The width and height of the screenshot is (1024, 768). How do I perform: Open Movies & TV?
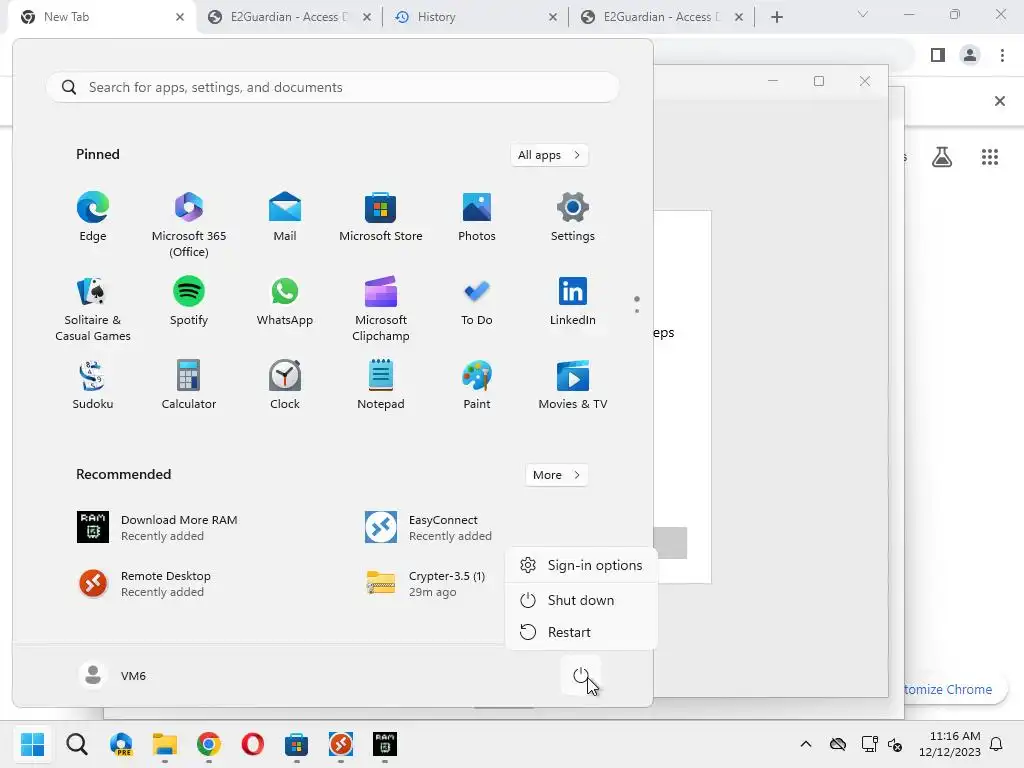coord(573,385)
